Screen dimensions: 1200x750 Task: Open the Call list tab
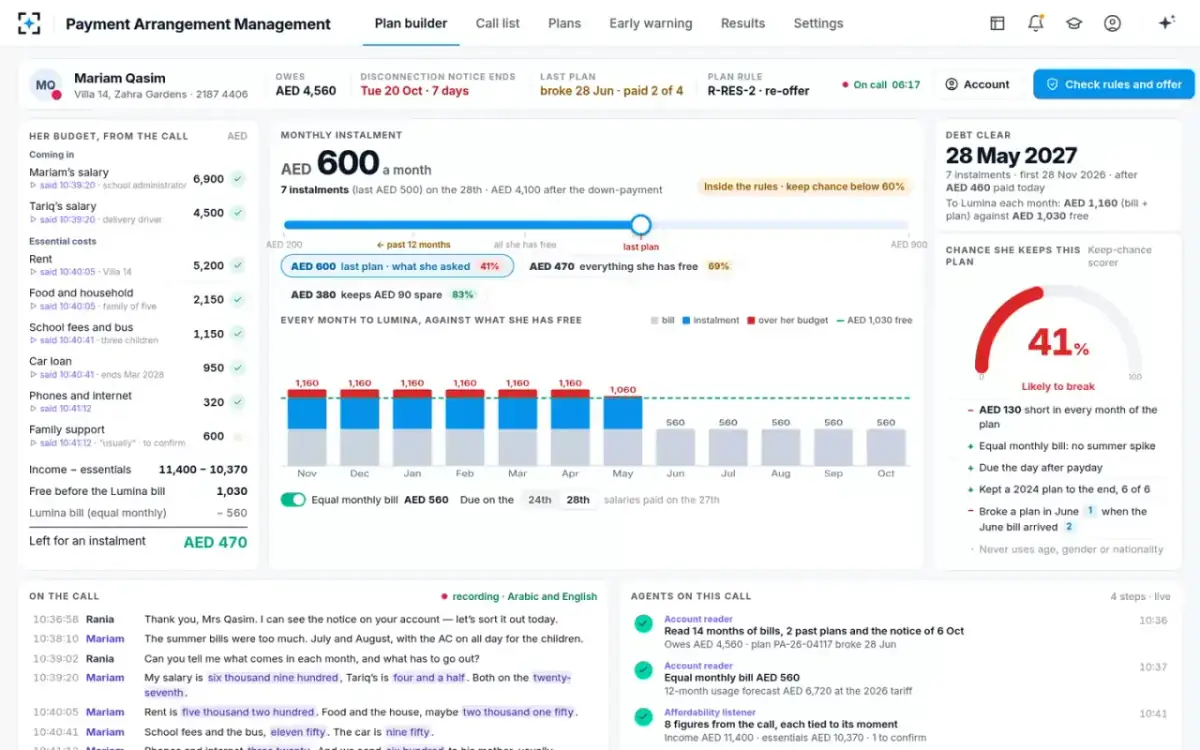(x=498, y=23)
